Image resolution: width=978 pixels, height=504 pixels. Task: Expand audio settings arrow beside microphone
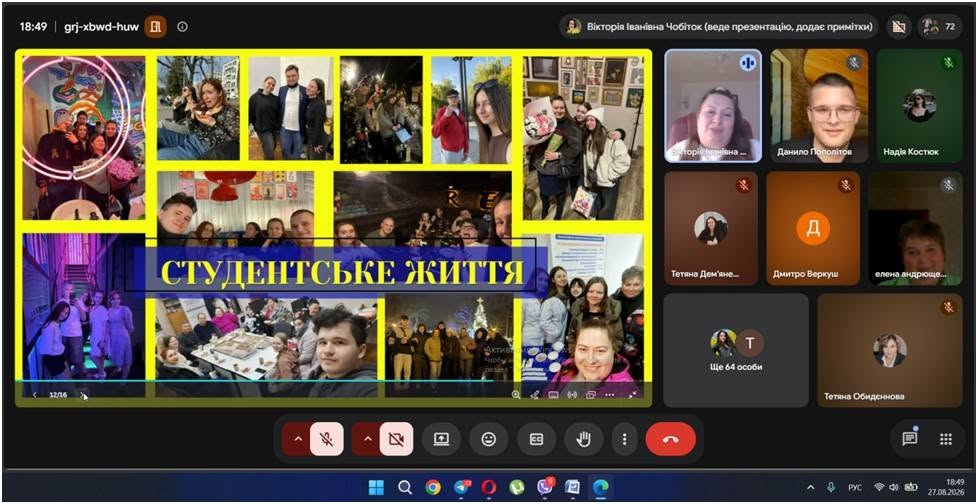(x=298, y=439)
